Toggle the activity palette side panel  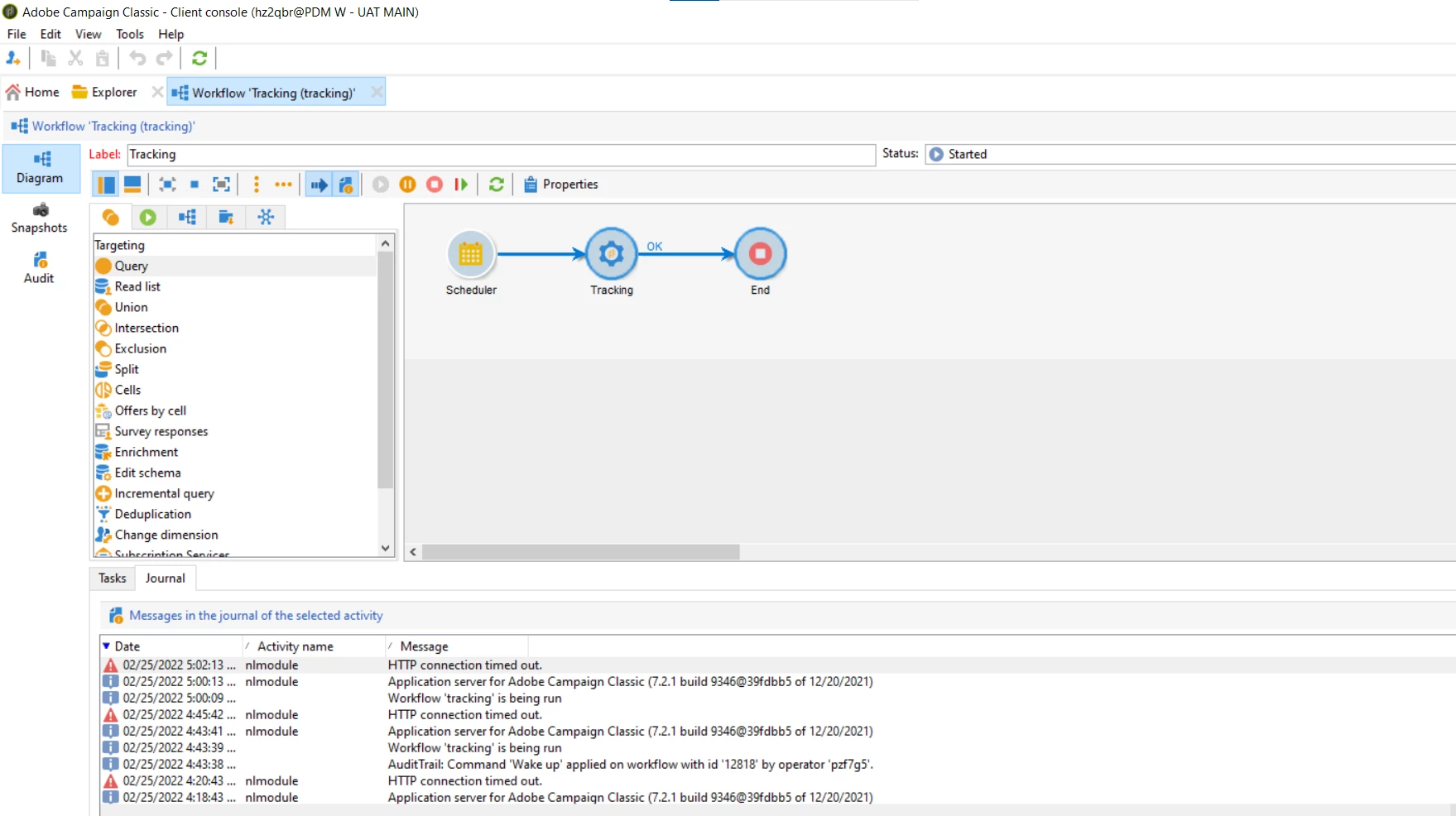(106, 184)
